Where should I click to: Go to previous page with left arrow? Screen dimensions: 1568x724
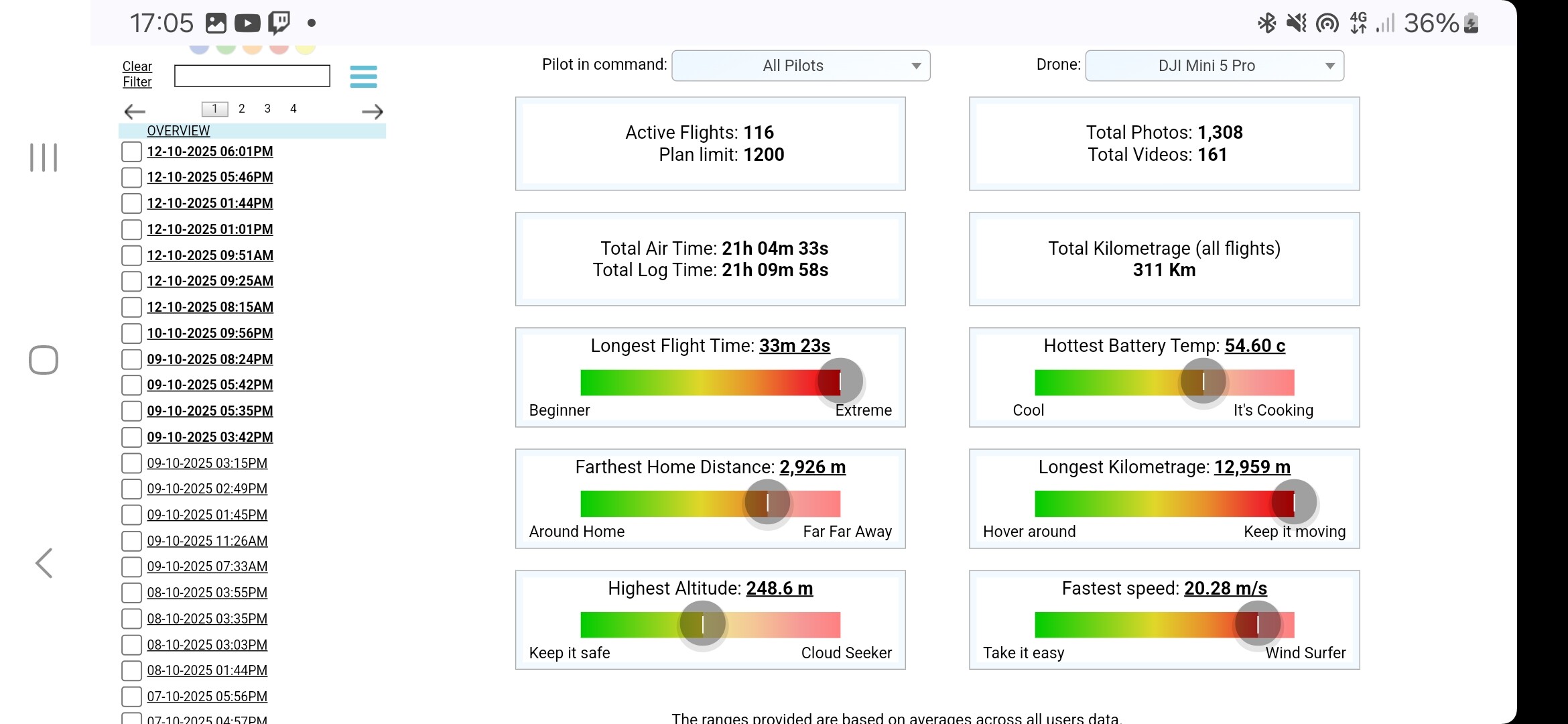point(135,111)
